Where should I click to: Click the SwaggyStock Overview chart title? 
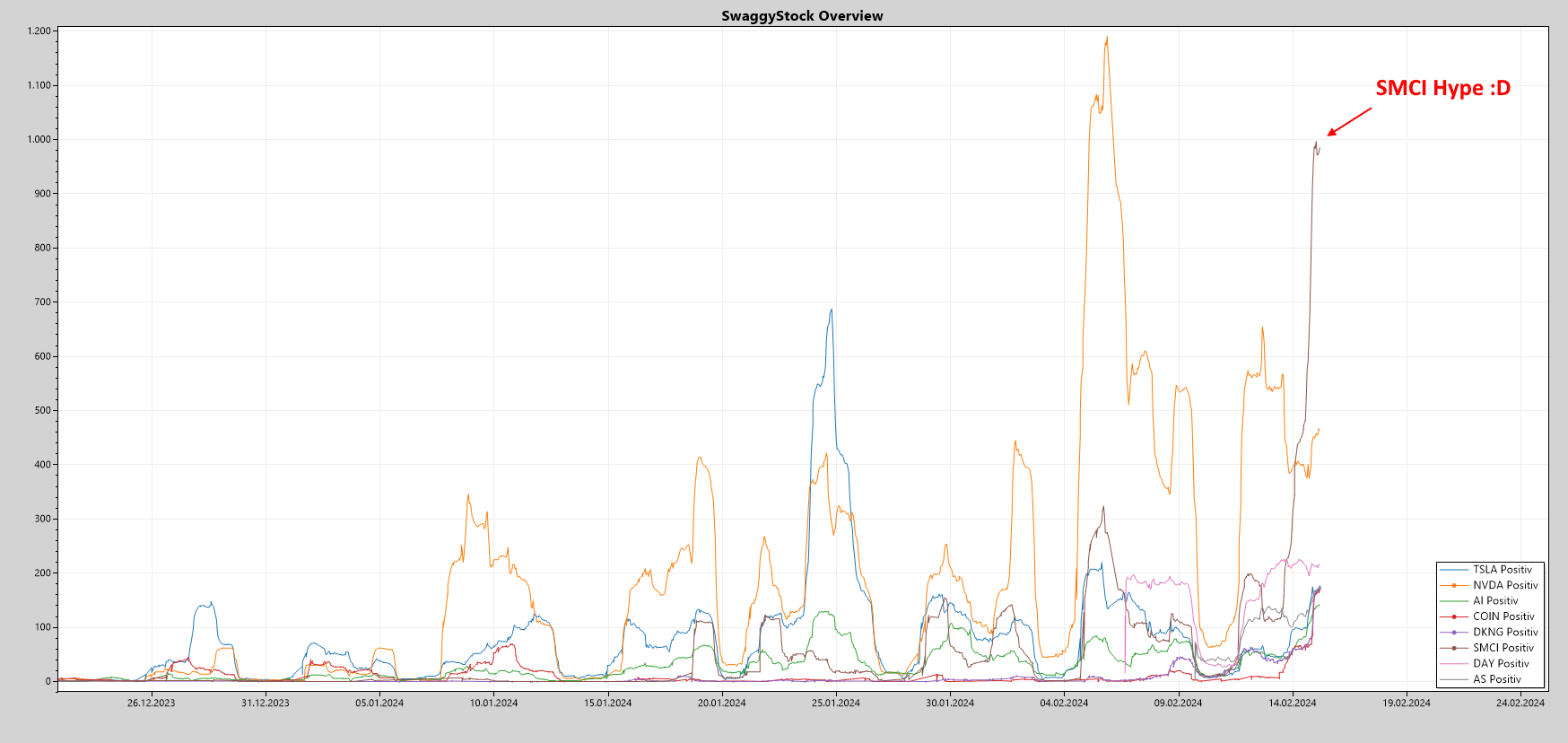802,16
